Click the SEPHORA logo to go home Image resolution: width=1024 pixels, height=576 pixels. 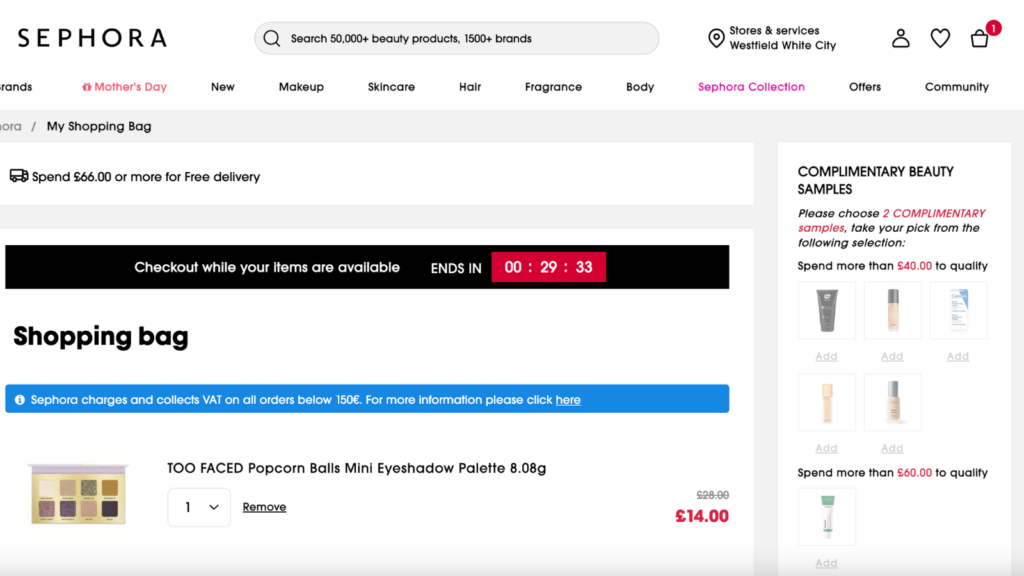[x=90, y=38]
